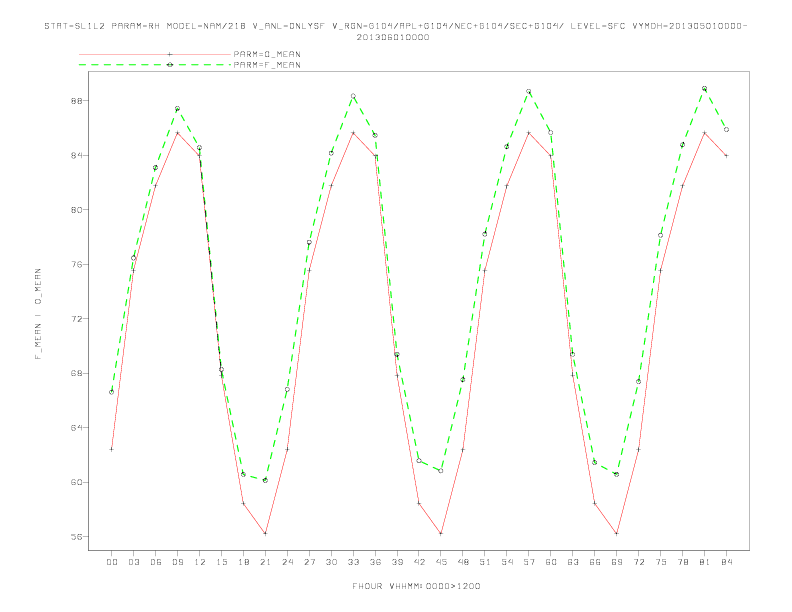The width and height of the screenshot is (792, 612).
Task: Click x-axis forecast hour label 00
Action: pos(112,562)
